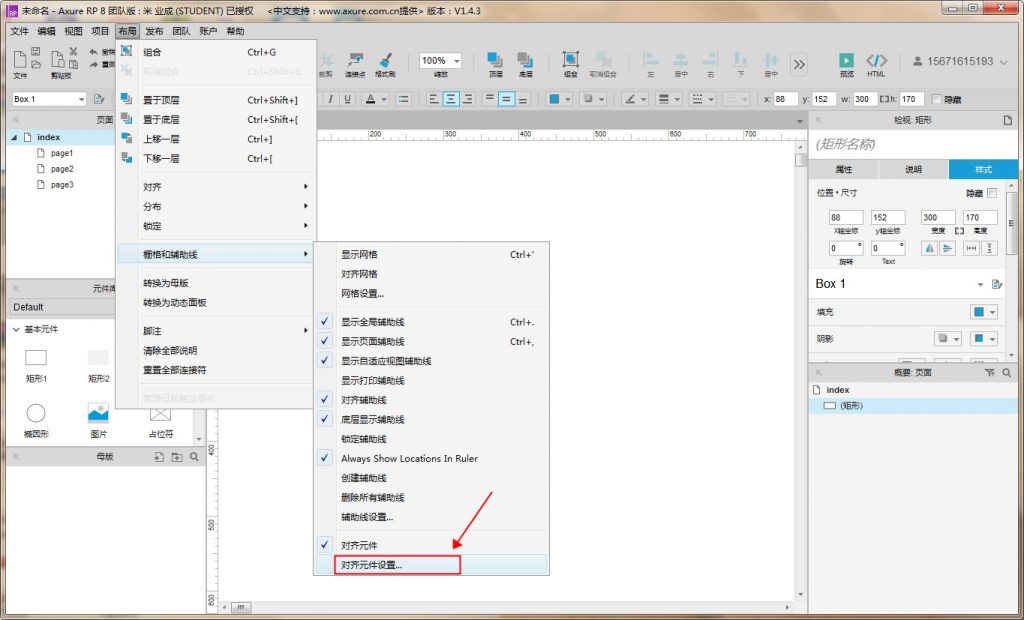Viewport: 1024px width, 620px height.
Task: Uncheck 对齐元件 snap option
Action: pos(359,545)
